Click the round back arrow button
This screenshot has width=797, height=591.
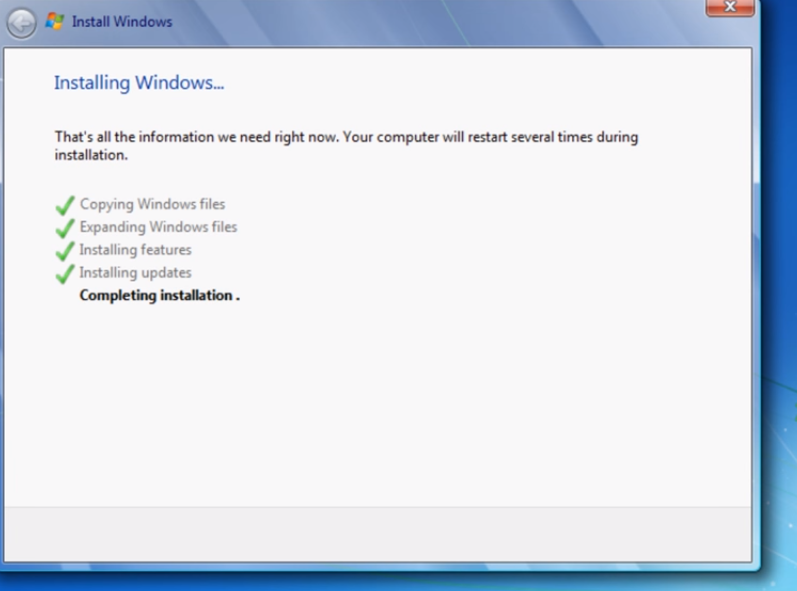coord(21,23)
